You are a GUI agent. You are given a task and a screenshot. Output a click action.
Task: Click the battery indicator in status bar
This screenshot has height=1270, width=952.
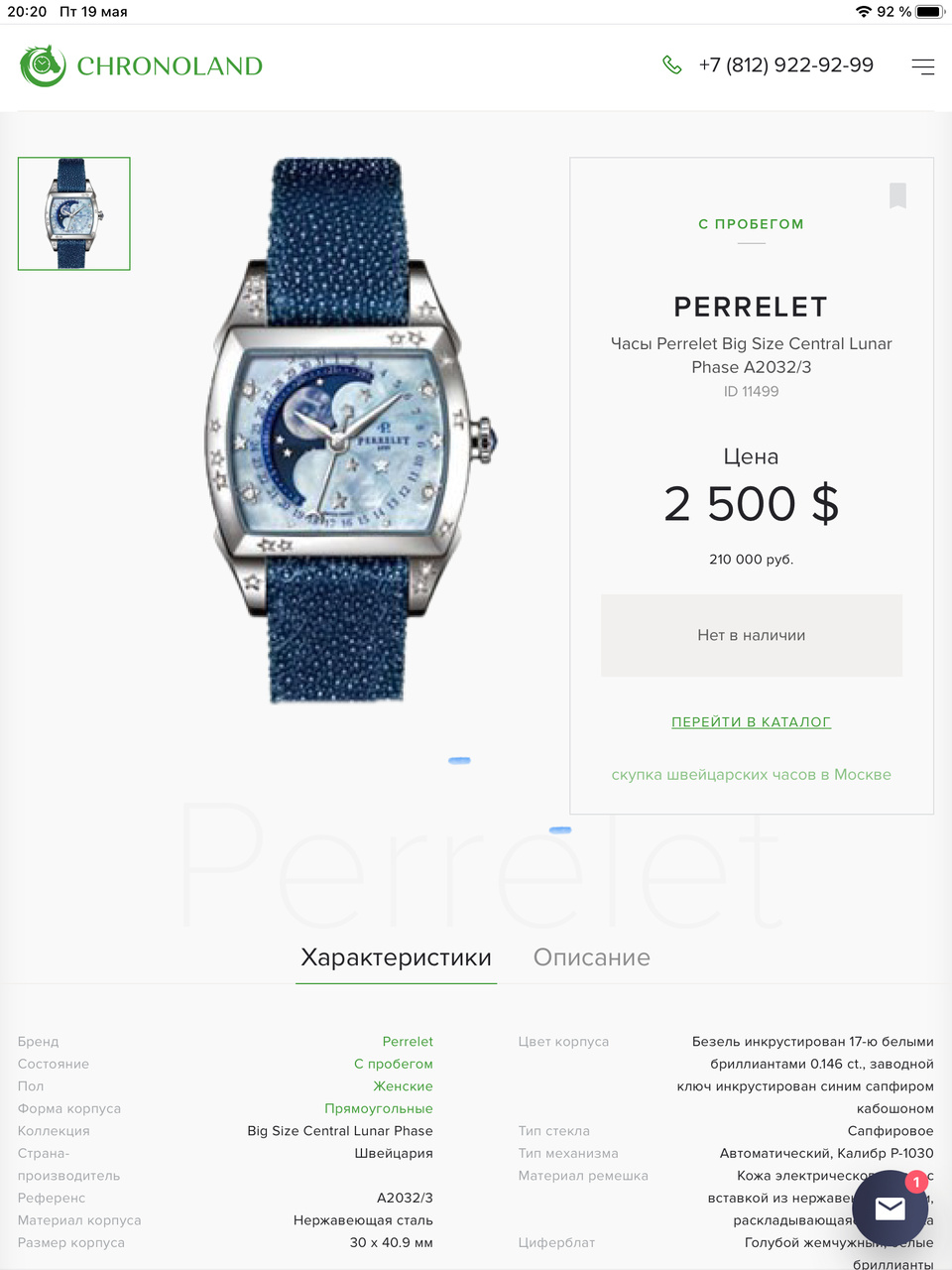tap(929, 12)
